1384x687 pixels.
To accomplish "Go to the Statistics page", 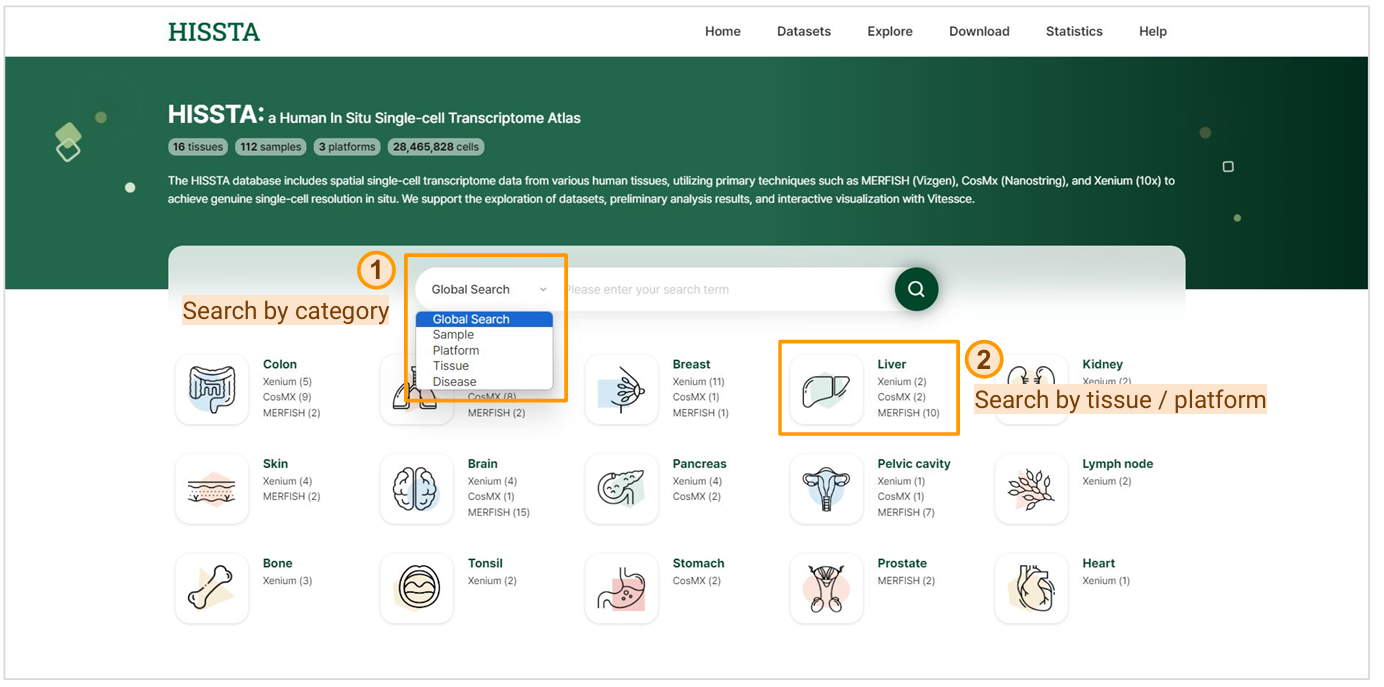I will pyautogui.click(x=1073, y=31).
